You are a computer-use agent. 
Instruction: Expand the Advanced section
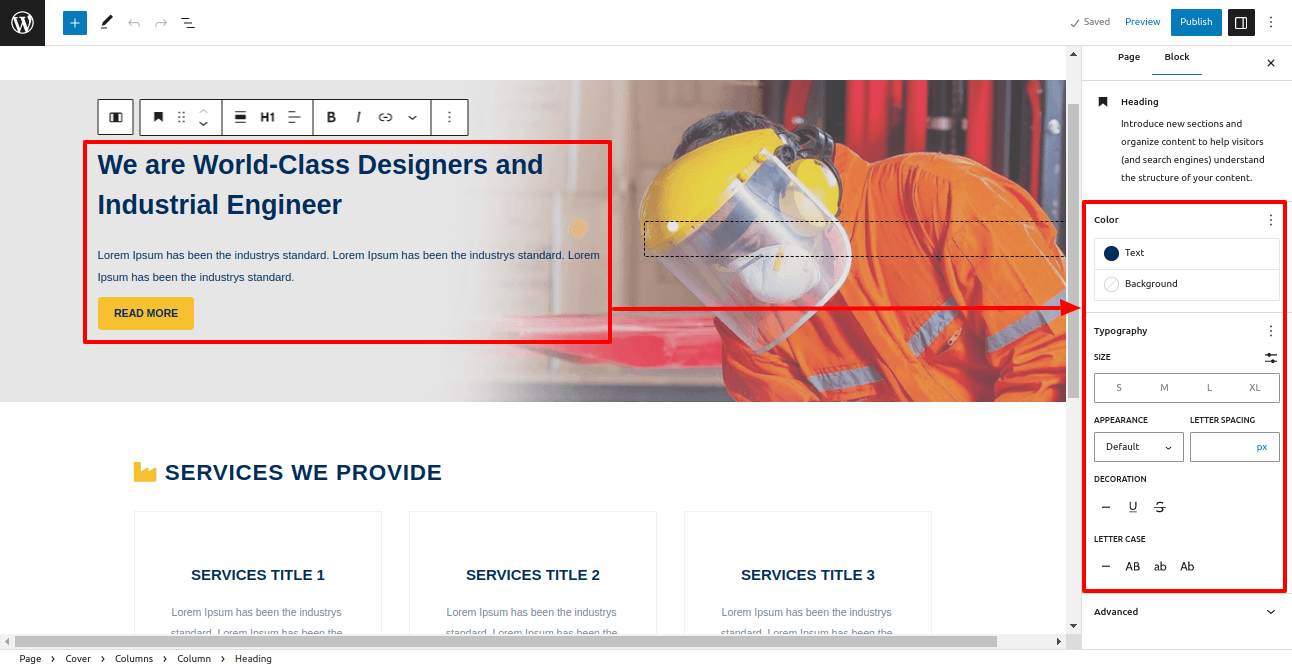tap(1186, 612)
